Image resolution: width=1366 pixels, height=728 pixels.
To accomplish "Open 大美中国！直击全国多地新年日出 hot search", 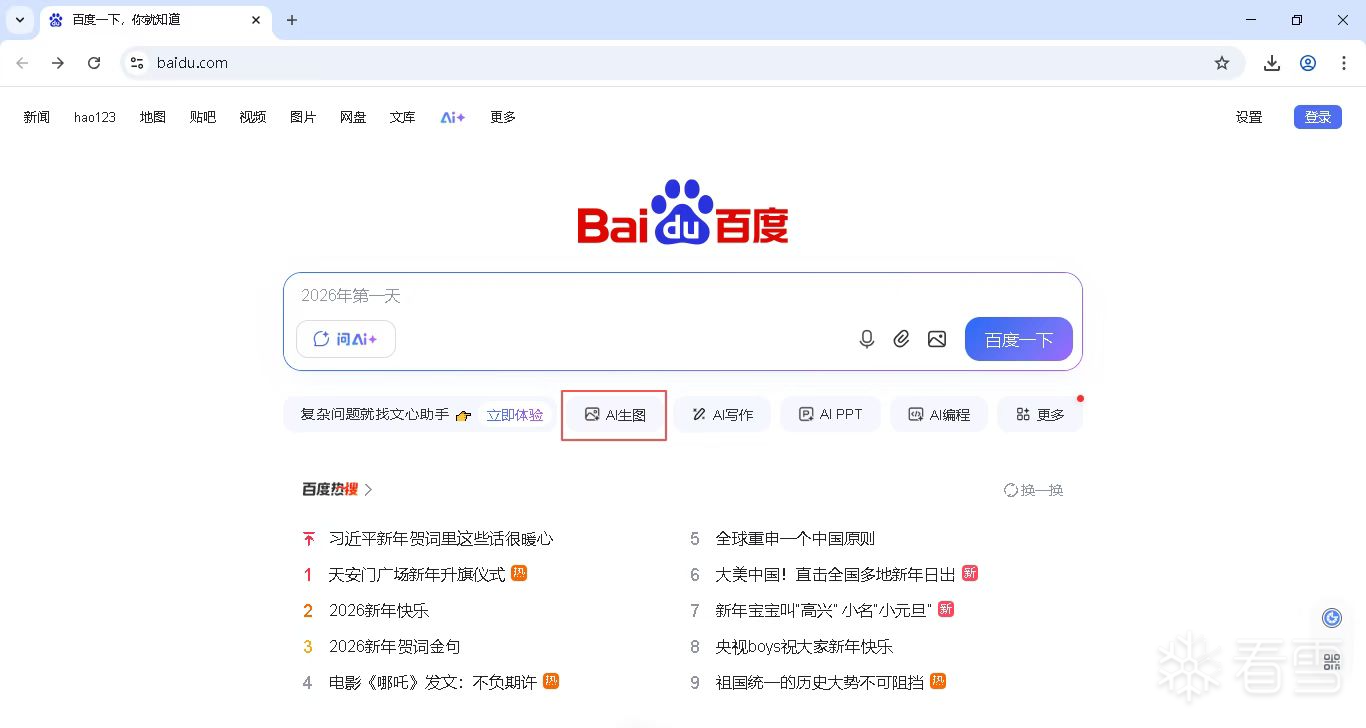I will tap(835, 575).
